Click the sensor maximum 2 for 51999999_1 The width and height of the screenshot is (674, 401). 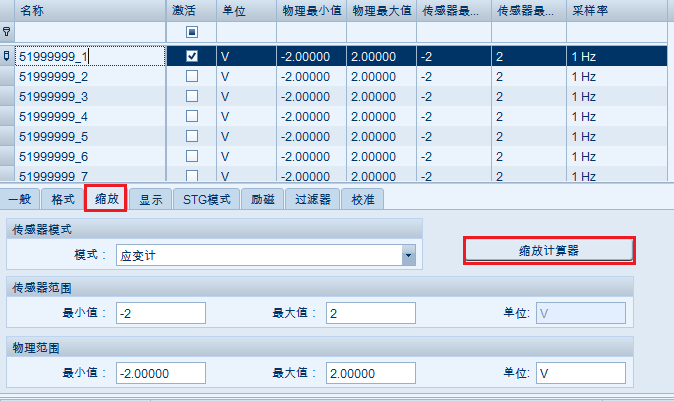click(529, 56)
